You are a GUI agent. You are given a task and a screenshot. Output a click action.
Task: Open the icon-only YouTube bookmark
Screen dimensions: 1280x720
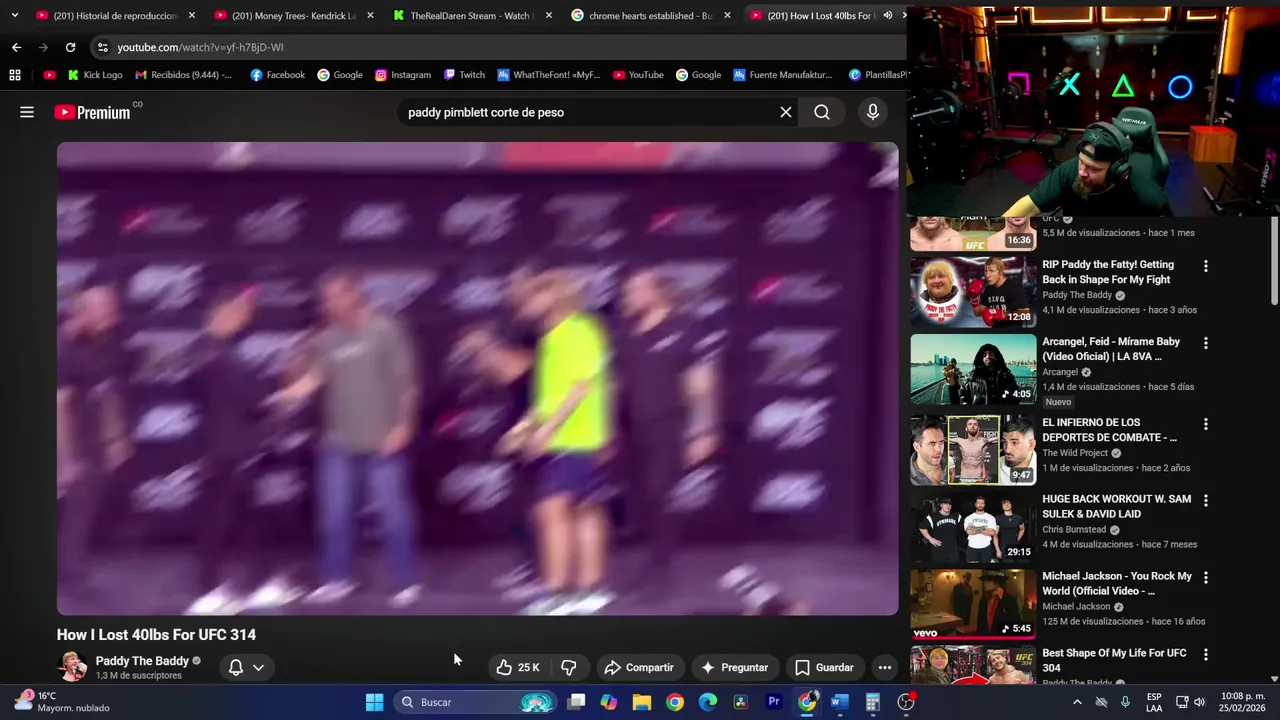point(50,75)
